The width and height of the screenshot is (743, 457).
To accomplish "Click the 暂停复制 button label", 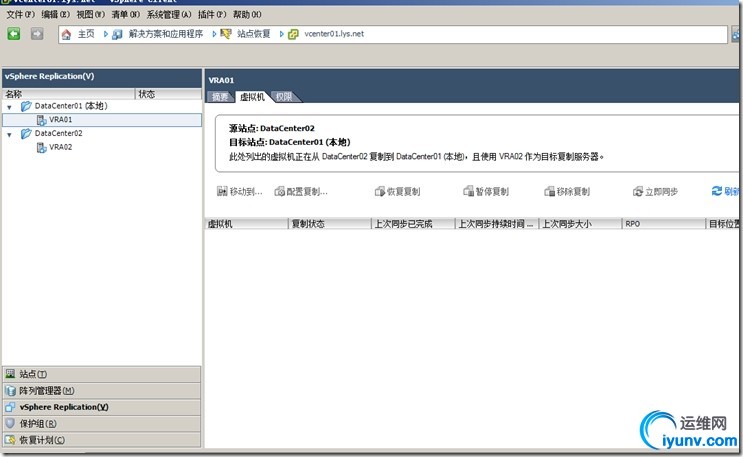I will pyautogui.click(x=492, y=192).
